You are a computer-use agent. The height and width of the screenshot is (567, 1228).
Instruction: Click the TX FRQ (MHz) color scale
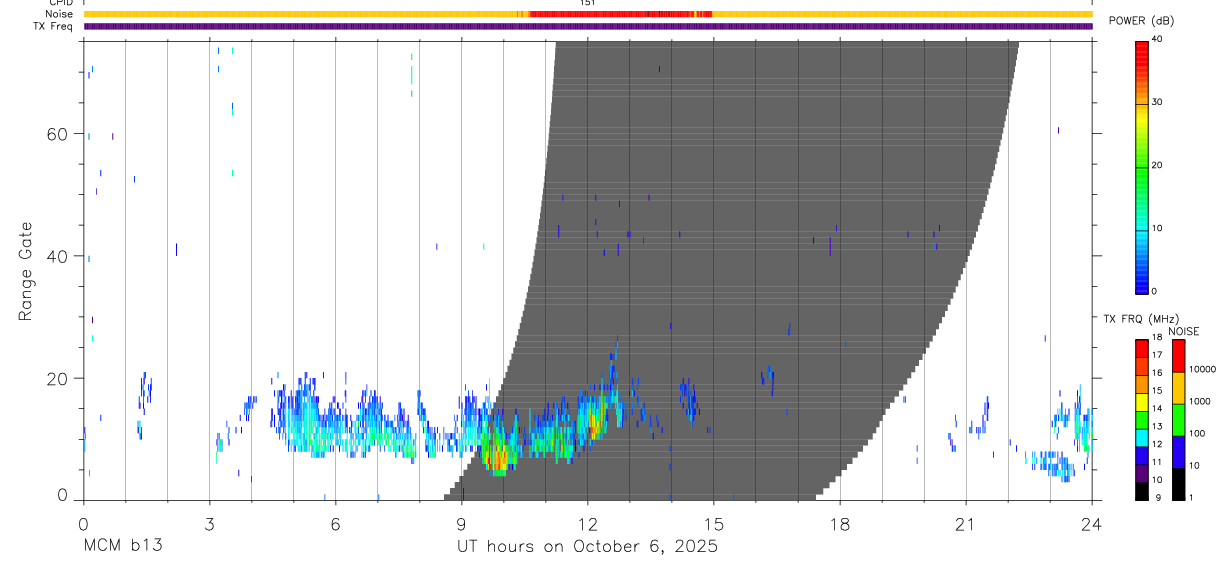1141,418
